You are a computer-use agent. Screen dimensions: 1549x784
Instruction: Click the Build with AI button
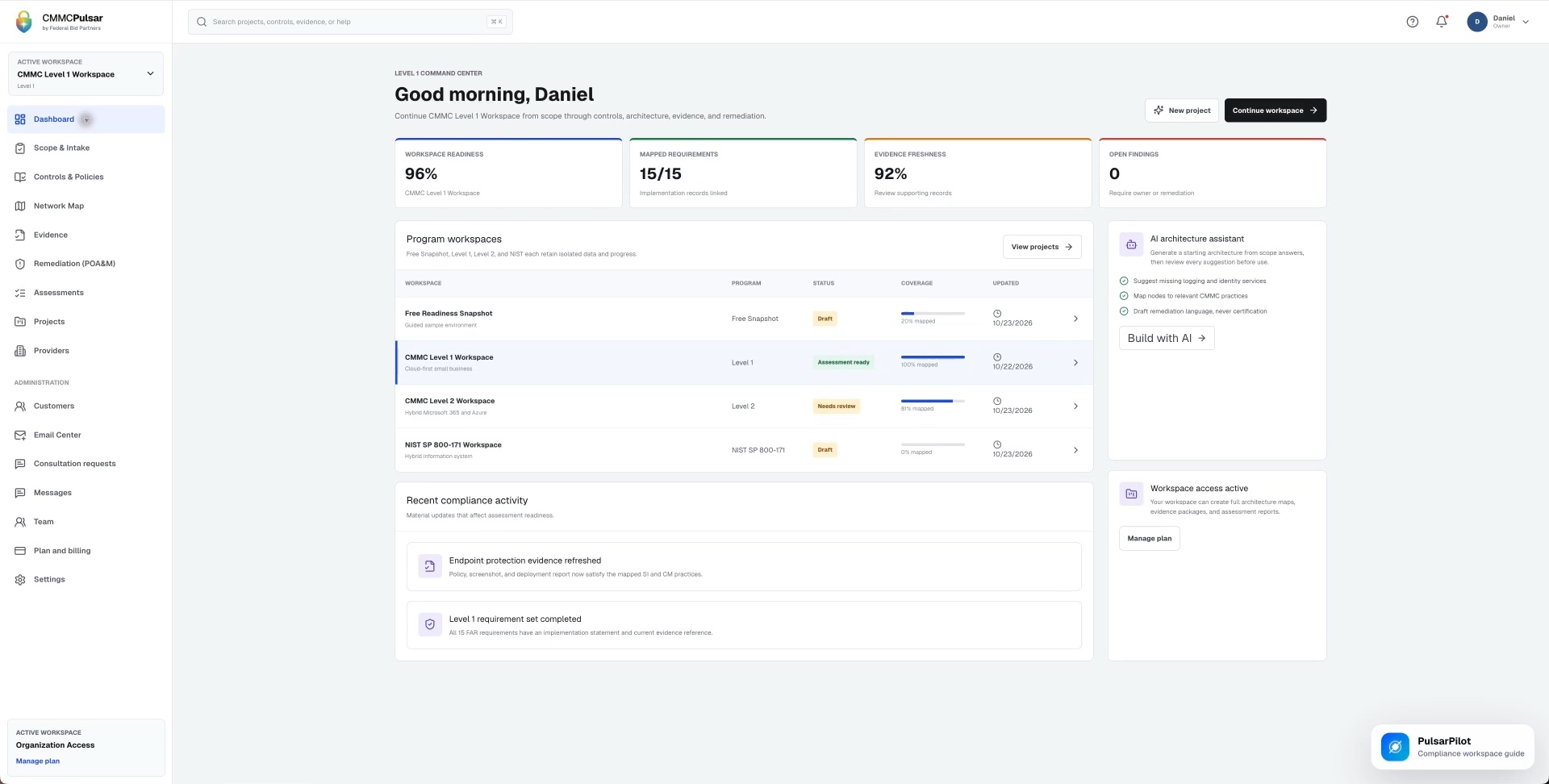coord(1167,338)
